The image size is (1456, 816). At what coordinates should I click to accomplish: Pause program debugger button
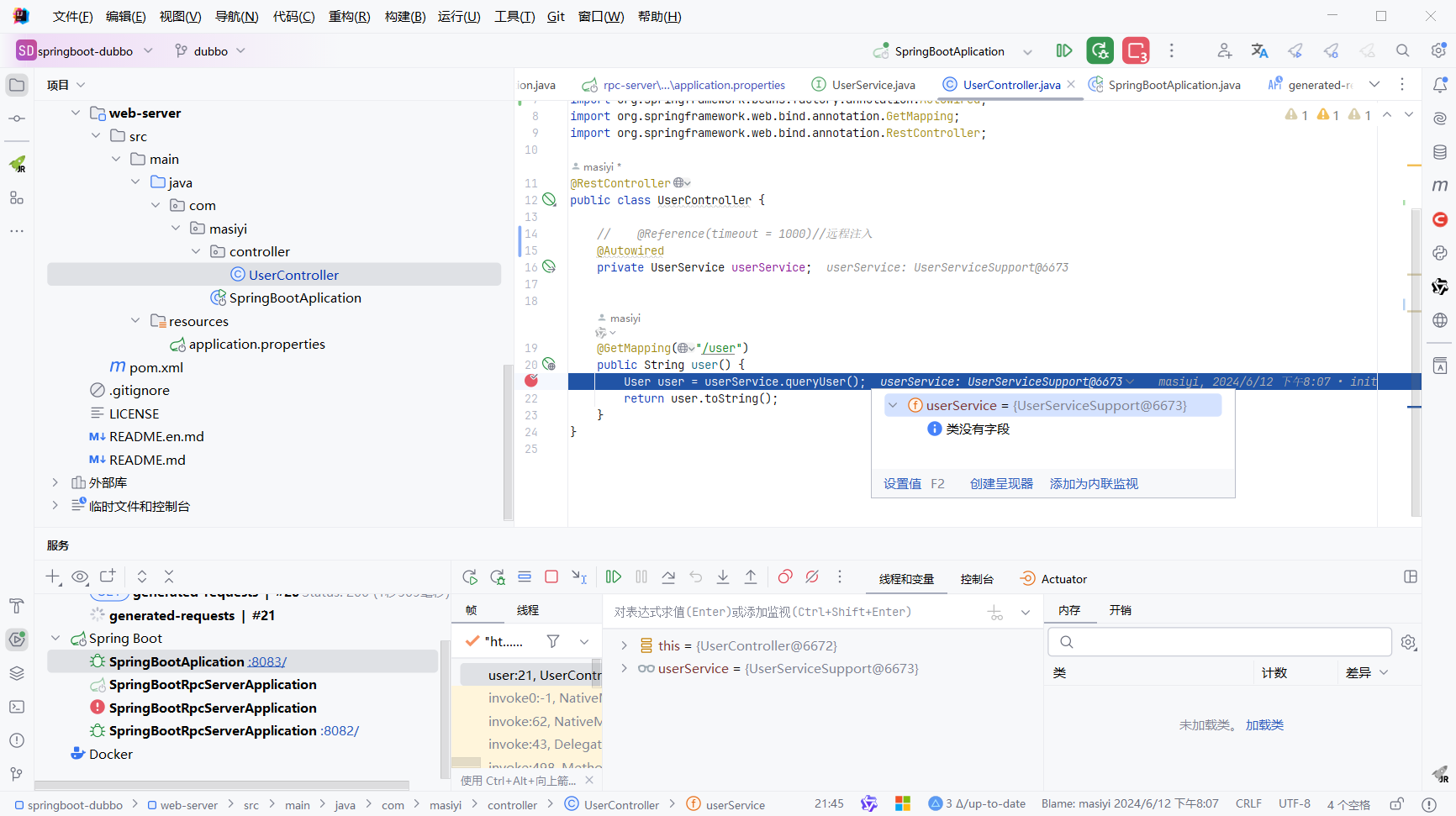tap(641, 576)
